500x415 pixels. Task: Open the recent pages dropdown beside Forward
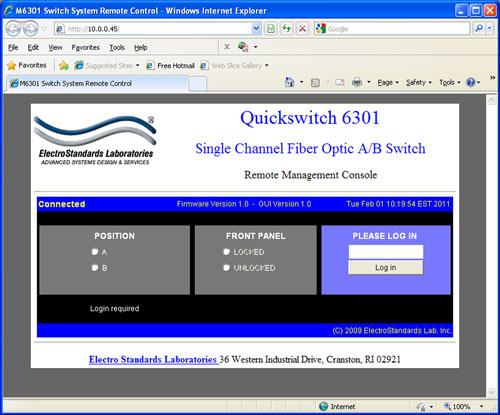point(44,29)
